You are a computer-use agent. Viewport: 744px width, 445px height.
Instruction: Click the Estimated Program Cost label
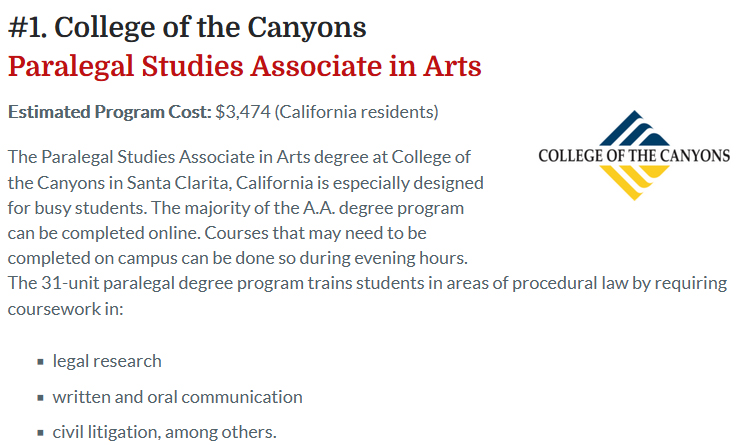110,112
